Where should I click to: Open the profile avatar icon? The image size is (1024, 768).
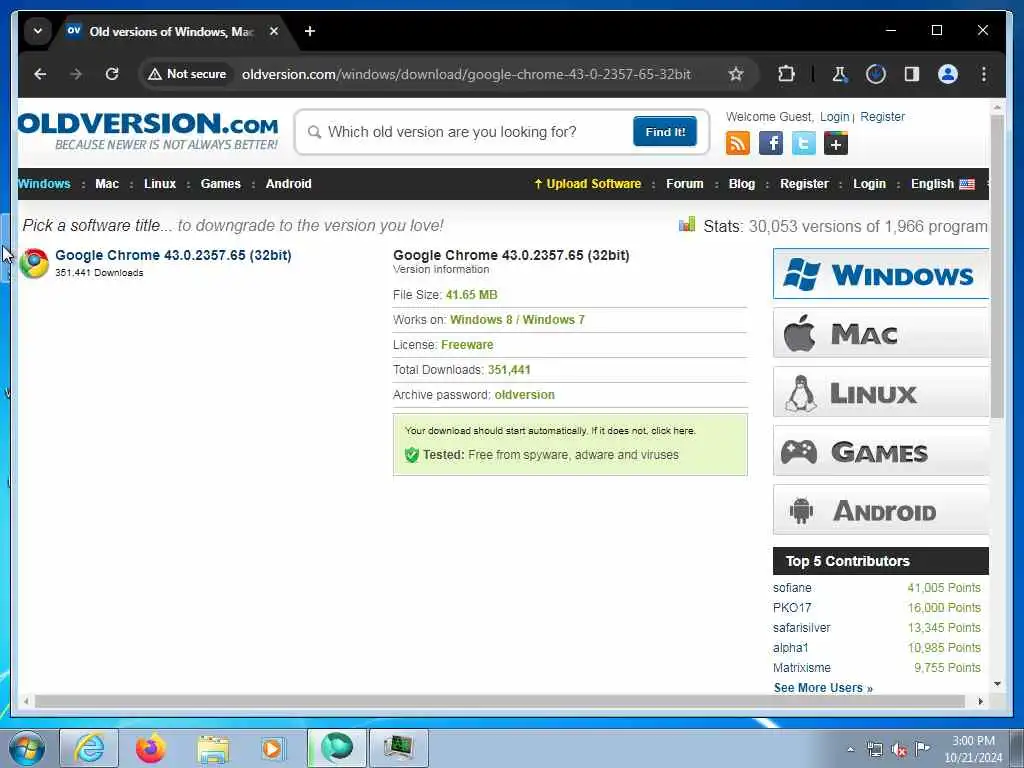(x=948, y=74)
